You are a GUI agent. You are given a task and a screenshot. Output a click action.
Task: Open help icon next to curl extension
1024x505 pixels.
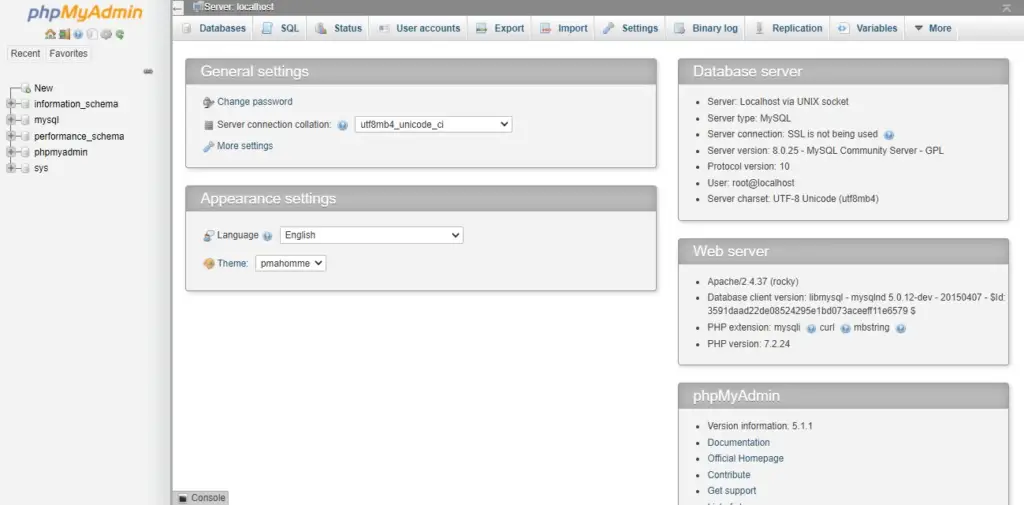(845, 329)
